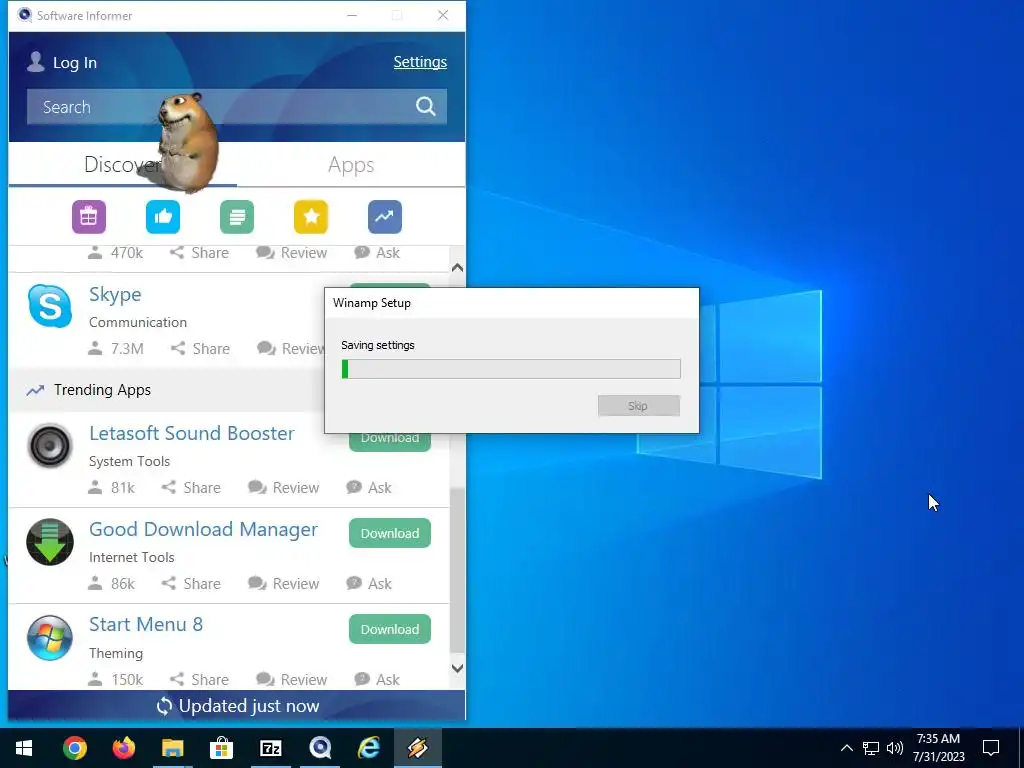1024x768 pixels.
Task: Open File Explorer from the taskbar
Action: [x=172, y=748]
